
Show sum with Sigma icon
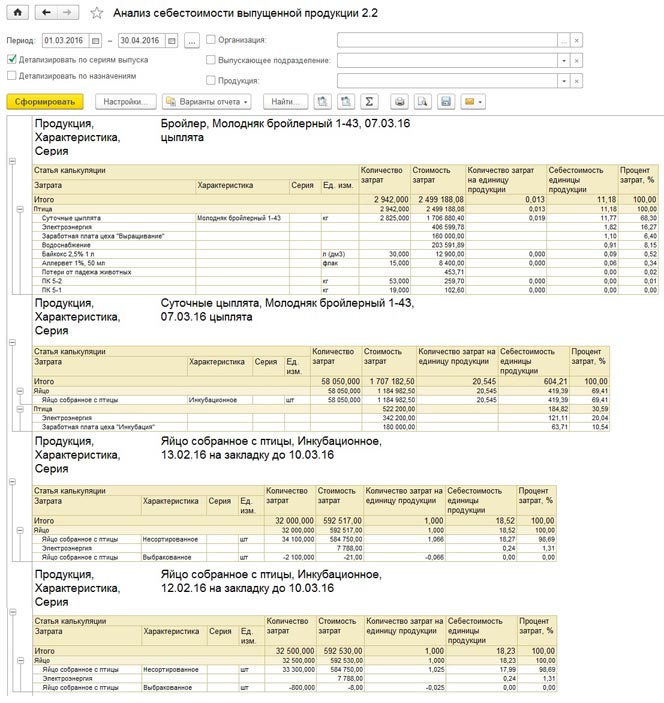pyautogui.click(x=369, y=102)
